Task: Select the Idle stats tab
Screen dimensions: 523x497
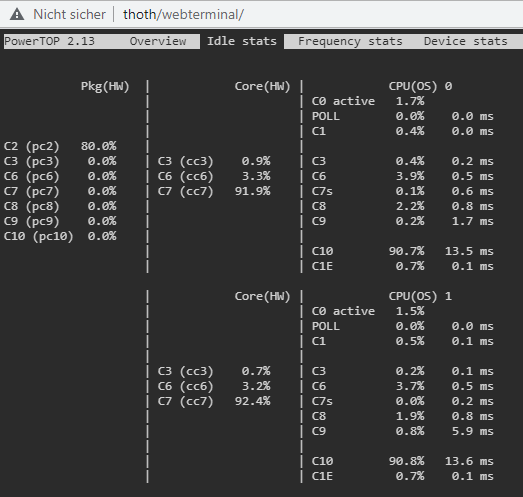Action: tap(242, 41)
